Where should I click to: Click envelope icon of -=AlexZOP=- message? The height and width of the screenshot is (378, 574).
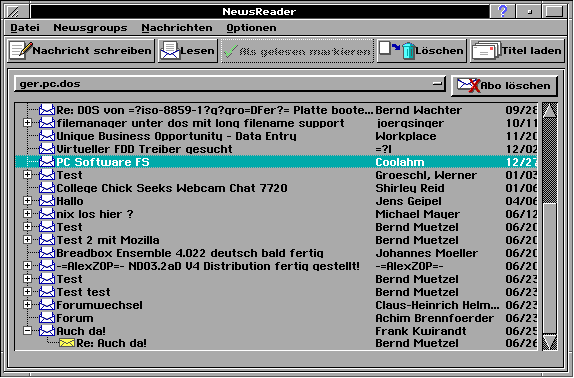coord(47,266)
